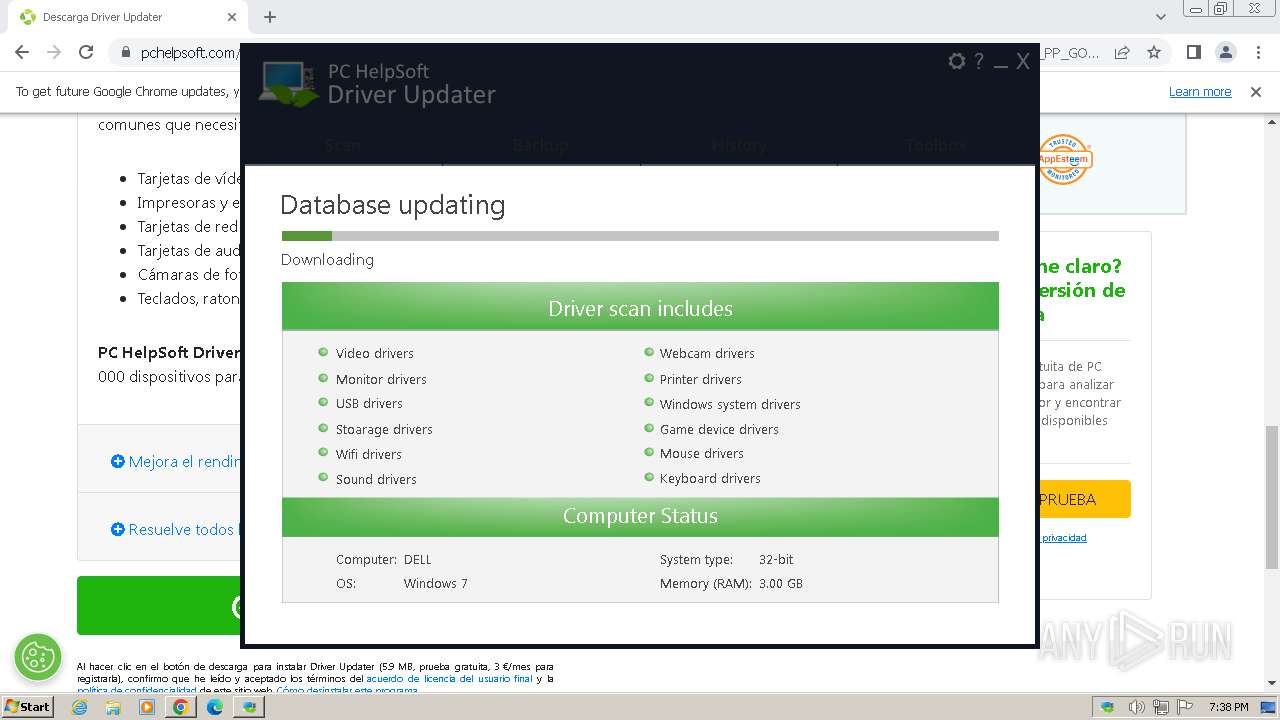Share this page from address bar
This screenshot has height=720, width=1280.
pos(1122,52)
